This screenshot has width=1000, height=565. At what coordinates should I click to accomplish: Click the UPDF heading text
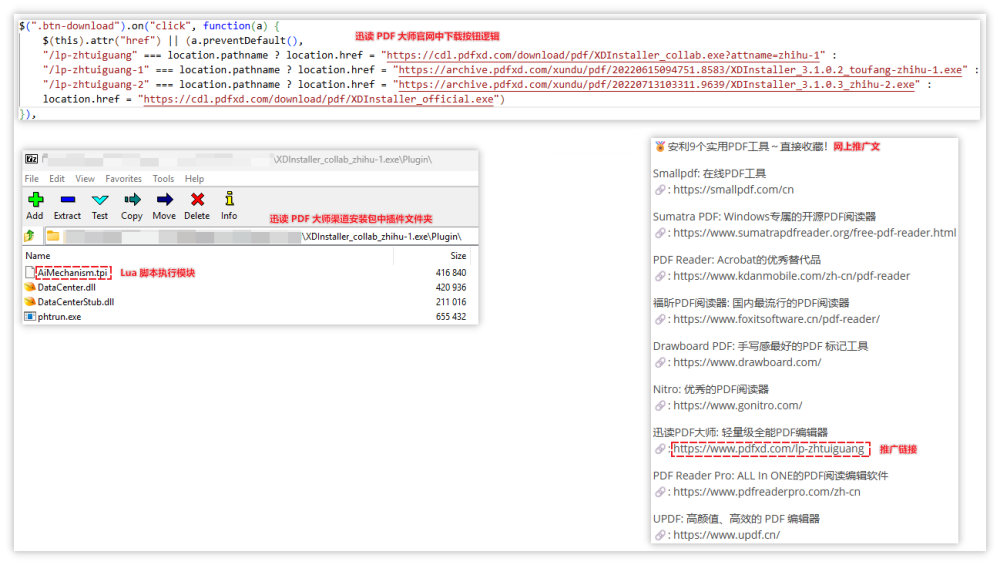[x=736, y=519]
